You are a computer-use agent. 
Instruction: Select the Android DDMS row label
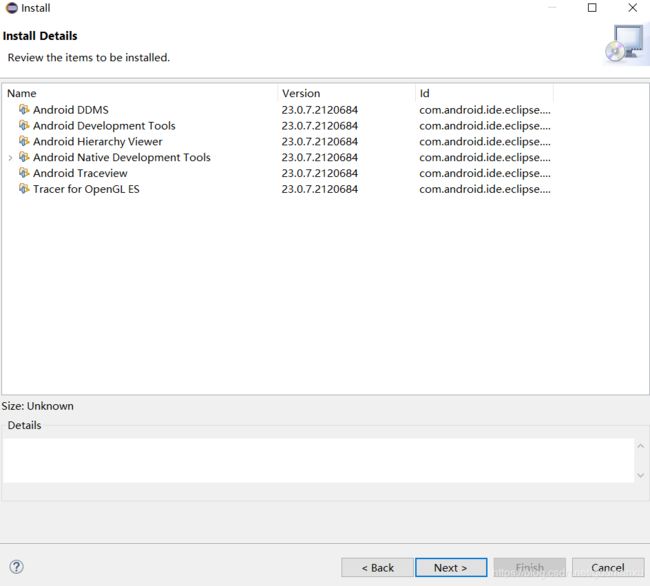tap(71, 110)
